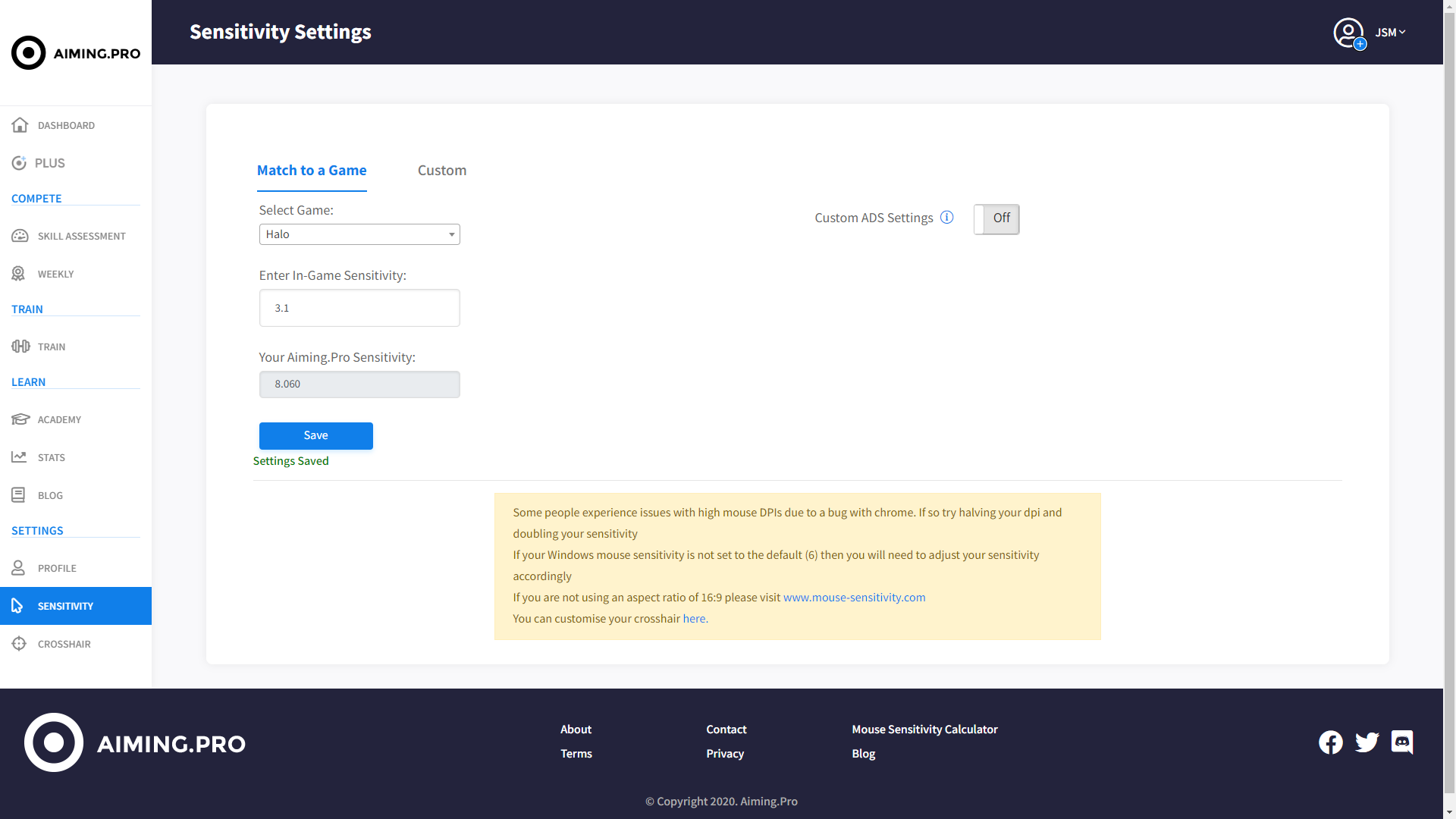Open Academy graduation cap icon

tap(20, 419)
